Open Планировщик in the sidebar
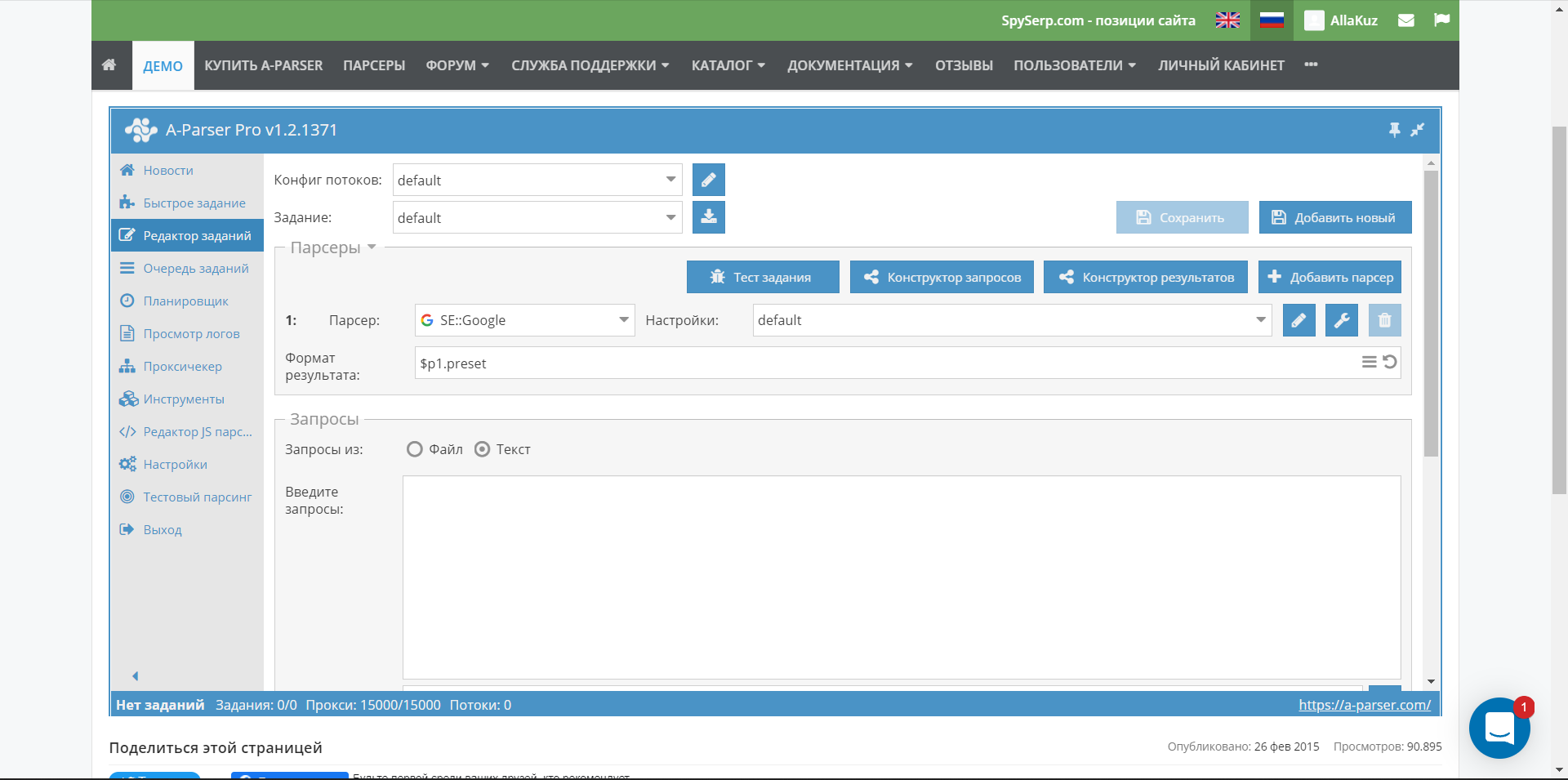This screenshot has height=780, width=1568. (187, 301)
